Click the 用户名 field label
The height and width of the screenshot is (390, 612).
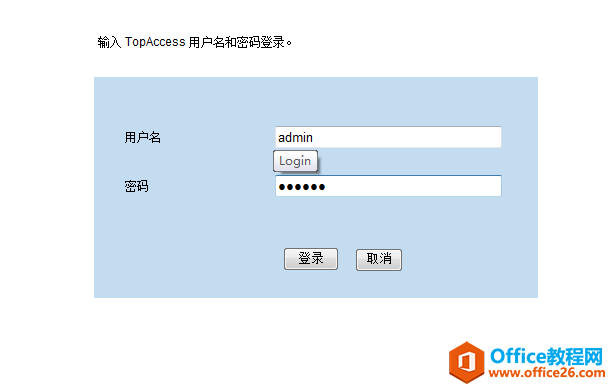(142, 137)
